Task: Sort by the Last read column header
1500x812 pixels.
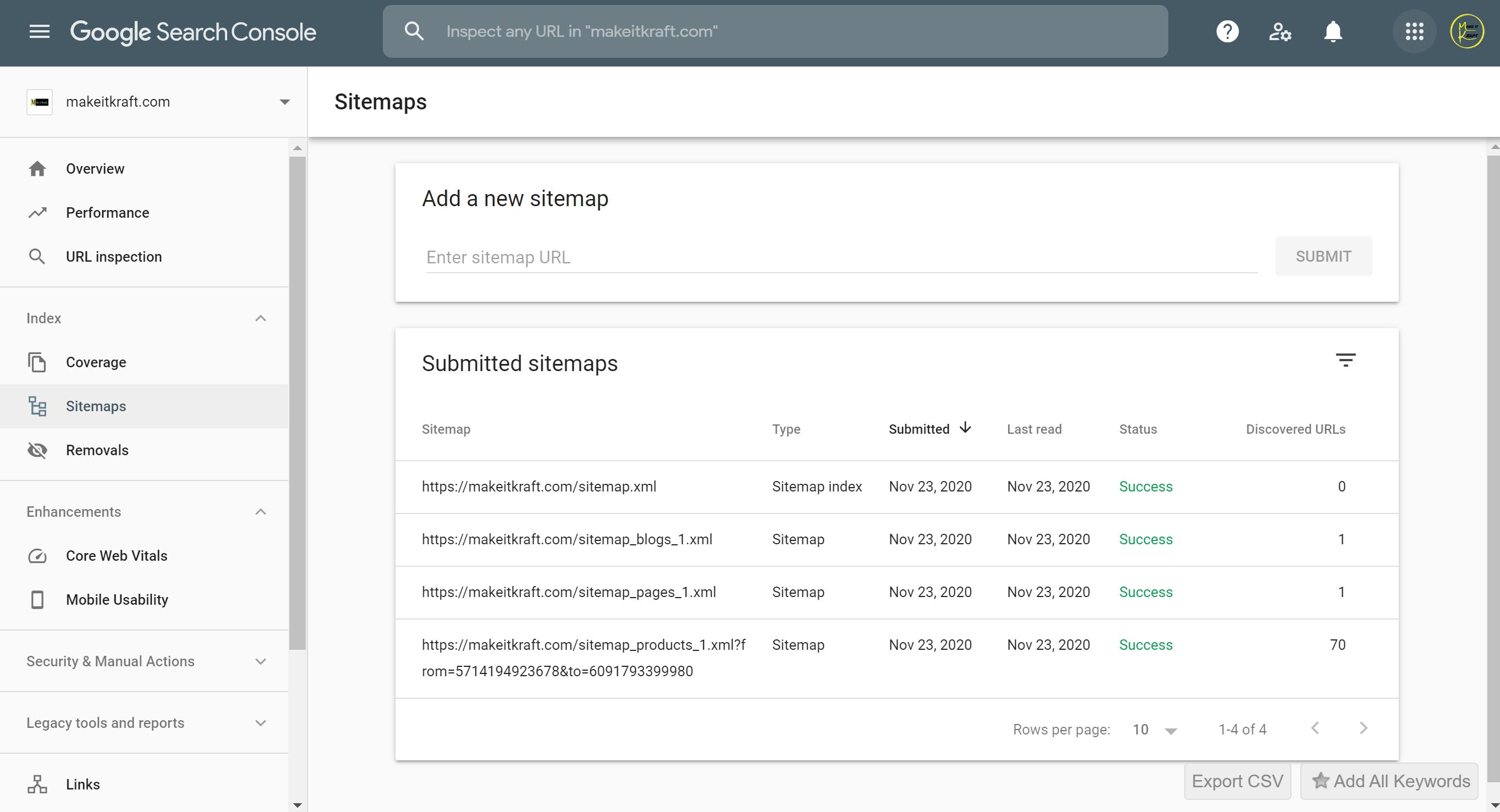Action: tap(1034, 429)
